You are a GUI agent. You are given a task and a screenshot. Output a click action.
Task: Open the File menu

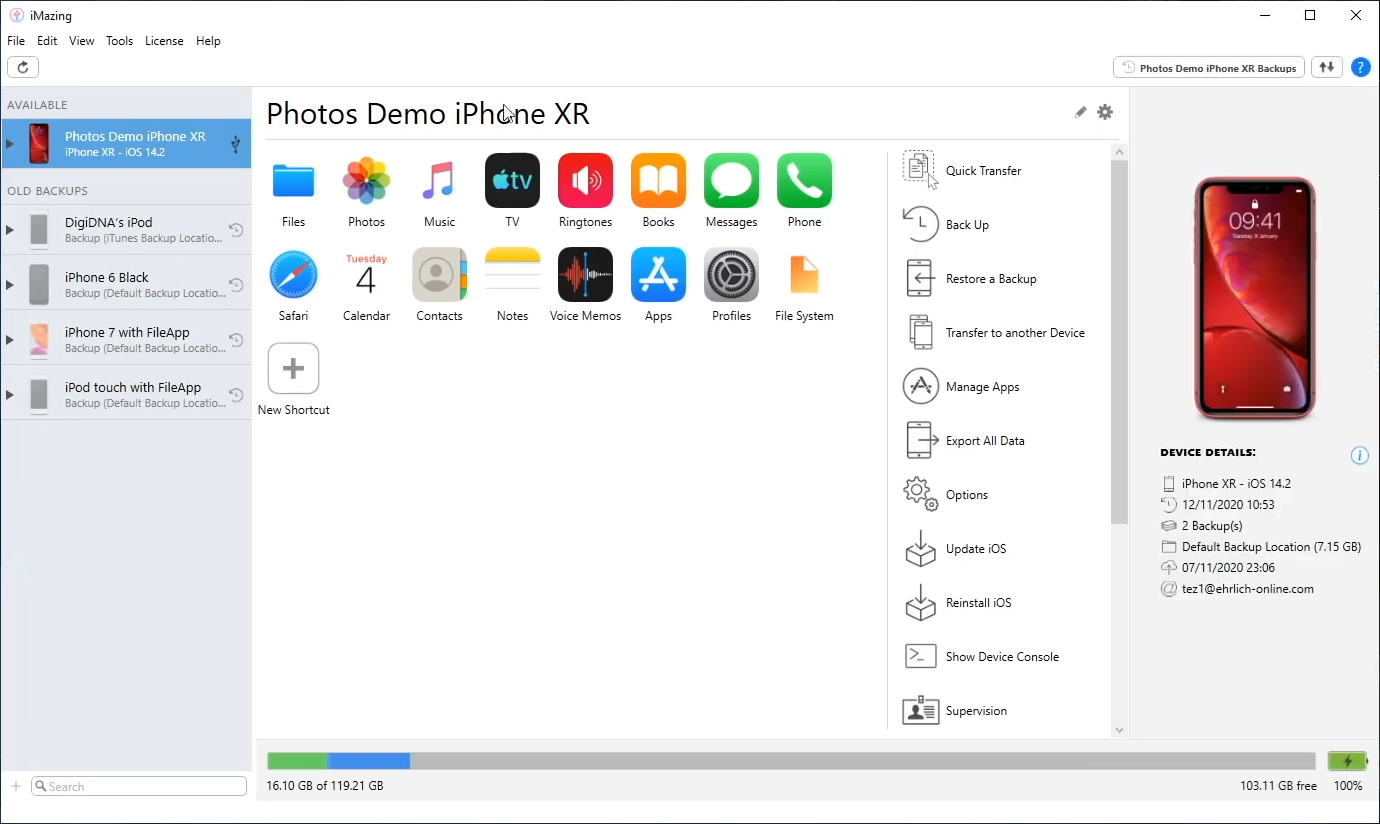pos(16,41)
